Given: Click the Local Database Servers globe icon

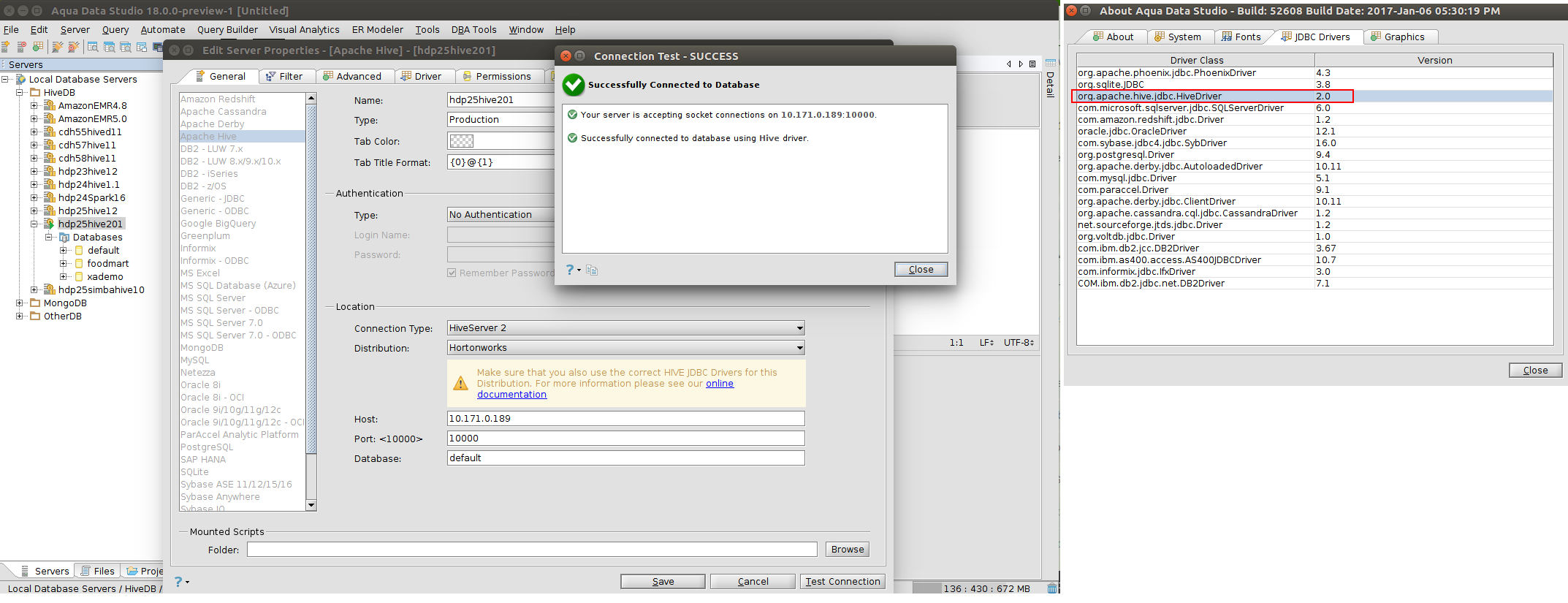Looking at the screenshot, I should pos(21,79).
